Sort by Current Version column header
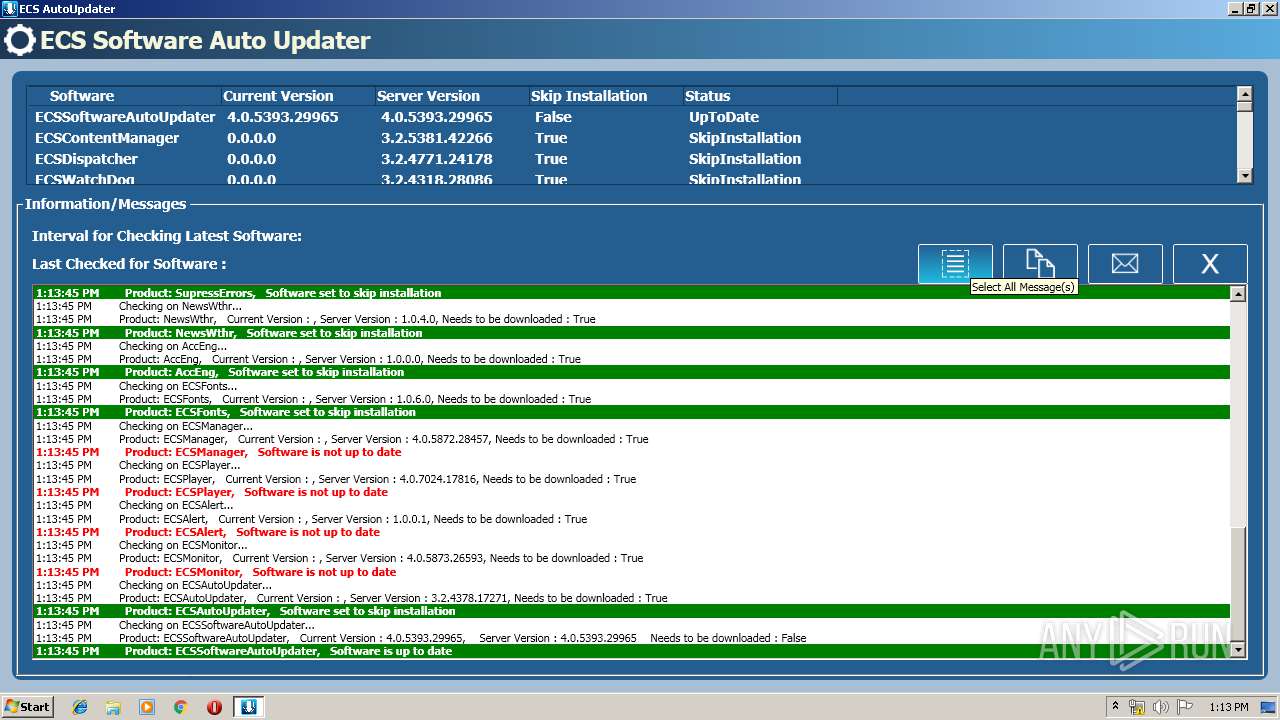Viewport: 1280px width, 720px height. pyautogui.click(x=297, y=96)
